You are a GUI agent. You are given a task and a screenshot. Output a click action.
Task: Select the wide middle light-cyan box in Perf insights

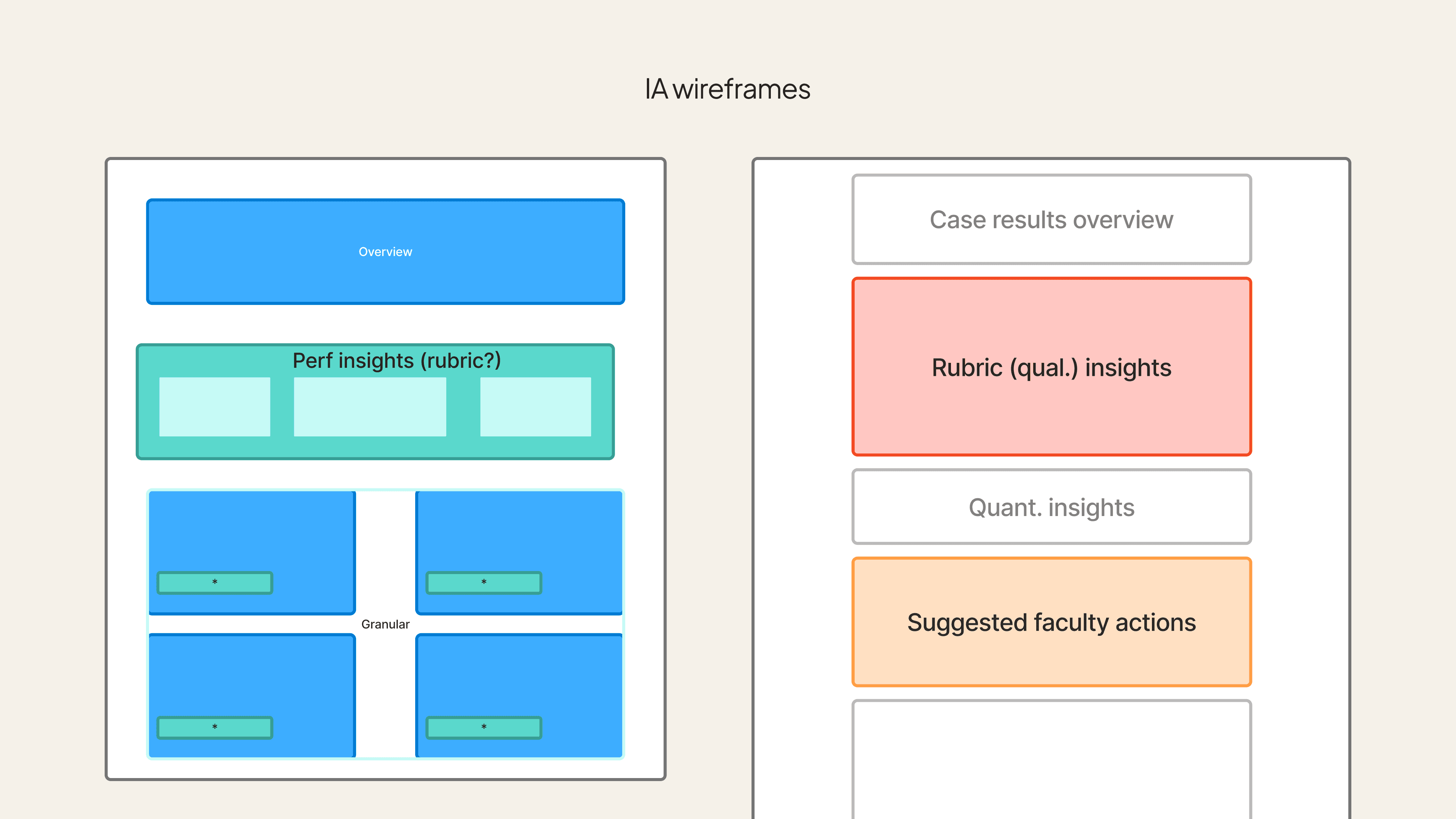370,406
